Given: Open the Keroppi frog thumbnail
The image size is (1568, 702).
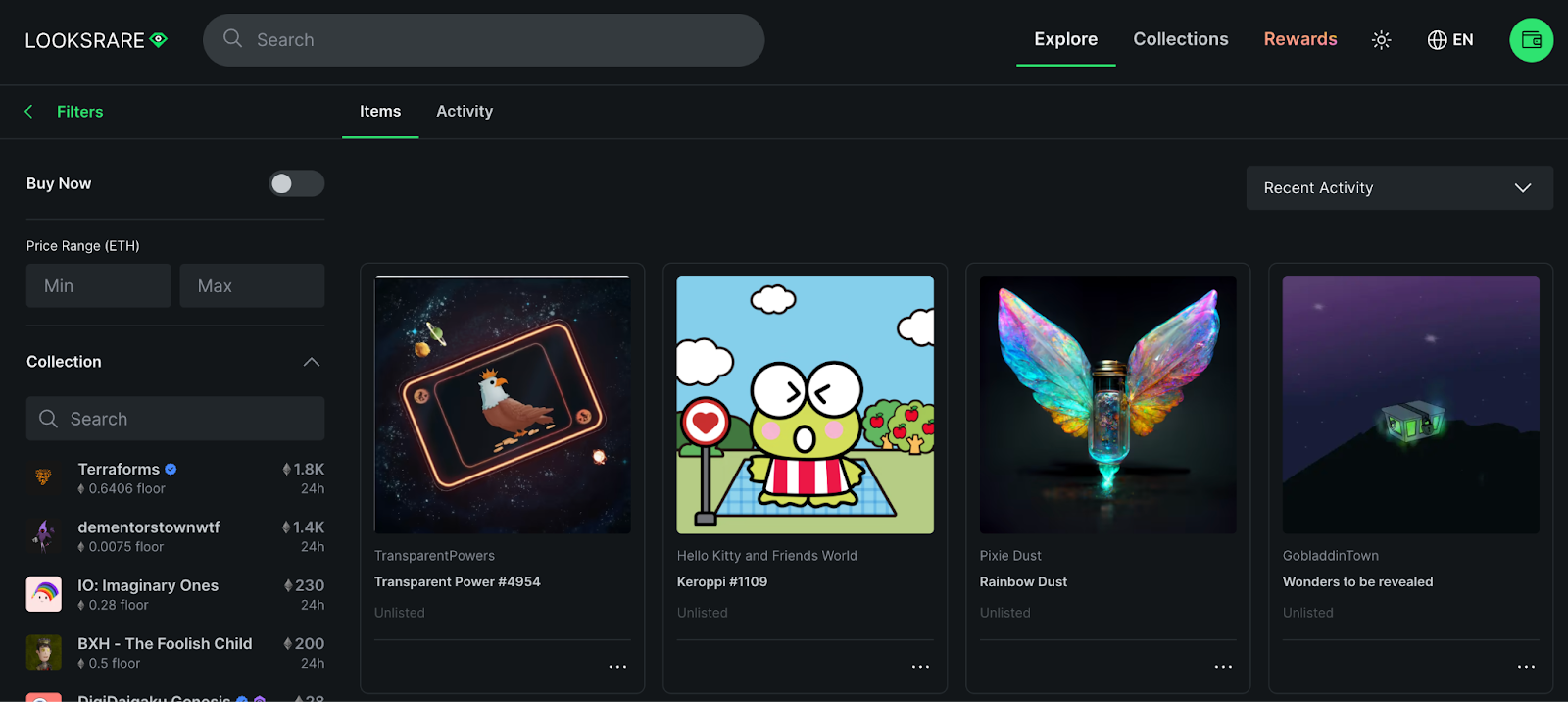Looking at the screenshot, I should 806,405.
